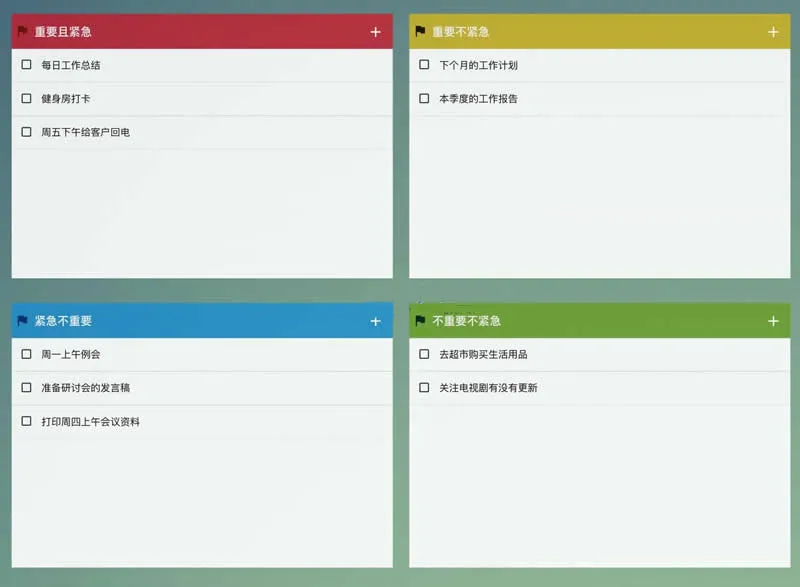Mark 健身房打卡 as completed
The image size is (800, 587).
[x=27, y=99]
